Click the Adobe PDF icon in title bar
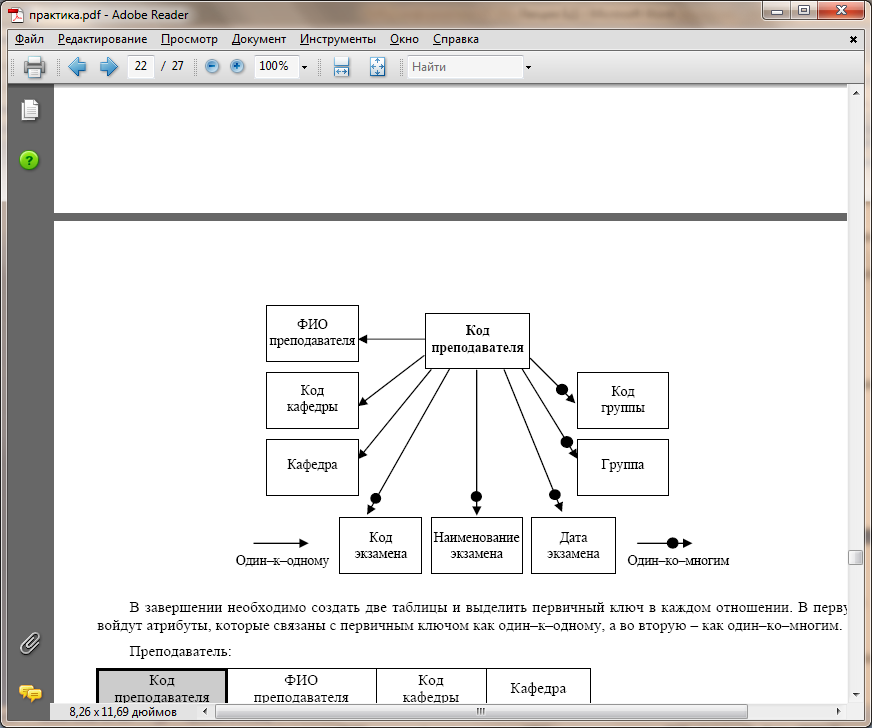872x728 pixels. pyautogui.click(x=17, y=14)
